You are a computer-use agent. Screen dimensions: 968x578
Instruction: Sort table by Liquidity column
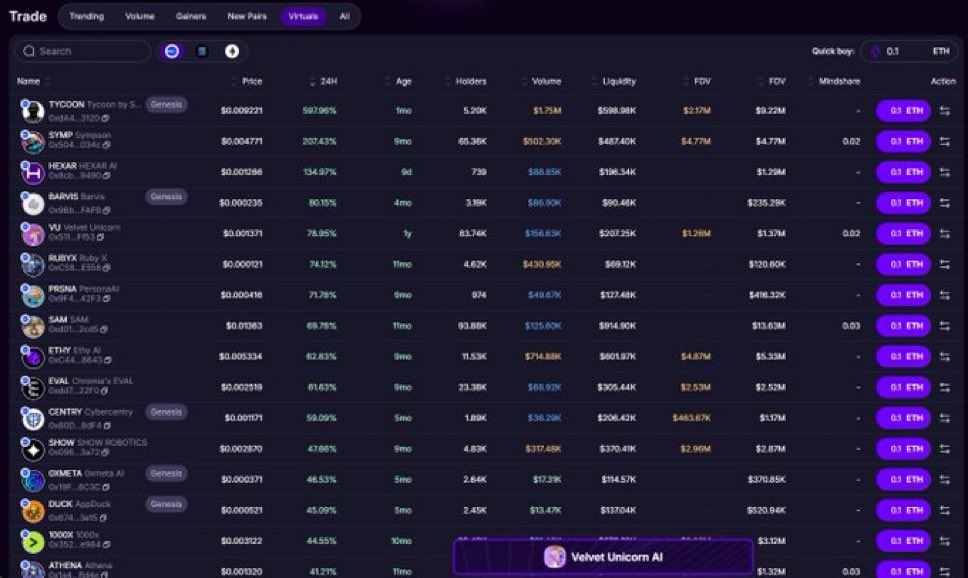(x=614, y=82)
